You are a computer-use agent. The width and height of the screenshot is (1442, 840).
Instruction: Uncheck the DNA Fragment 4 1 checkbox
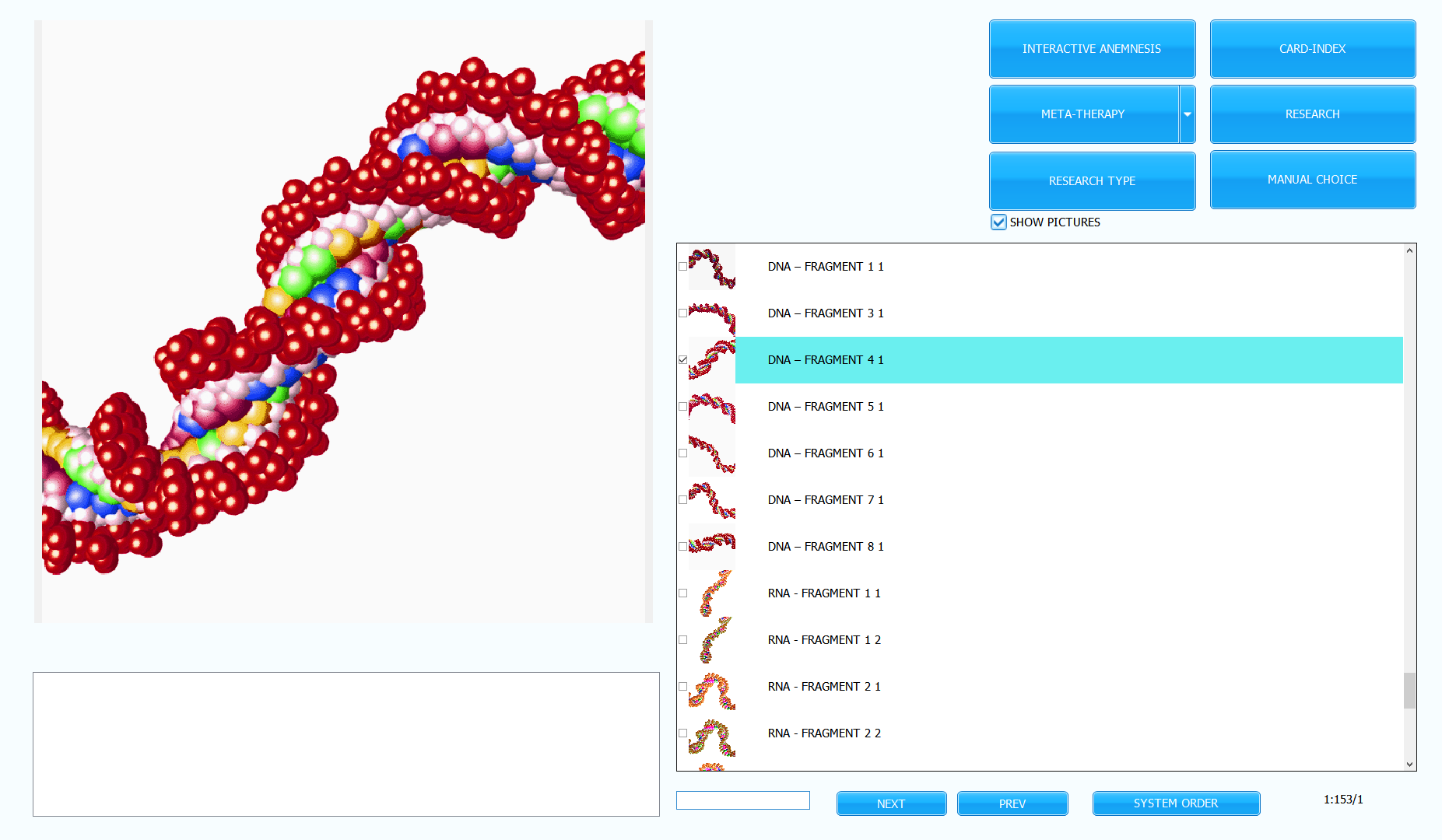682,360
